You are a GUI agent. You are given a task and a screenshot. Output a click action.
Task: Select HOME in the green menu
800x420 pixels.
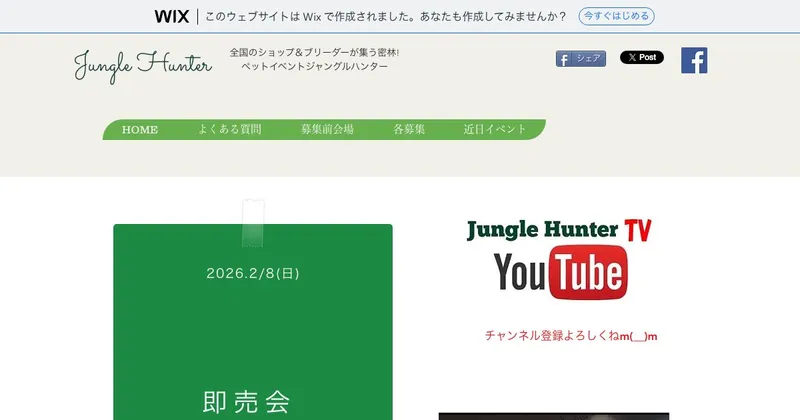pos(139,130)
